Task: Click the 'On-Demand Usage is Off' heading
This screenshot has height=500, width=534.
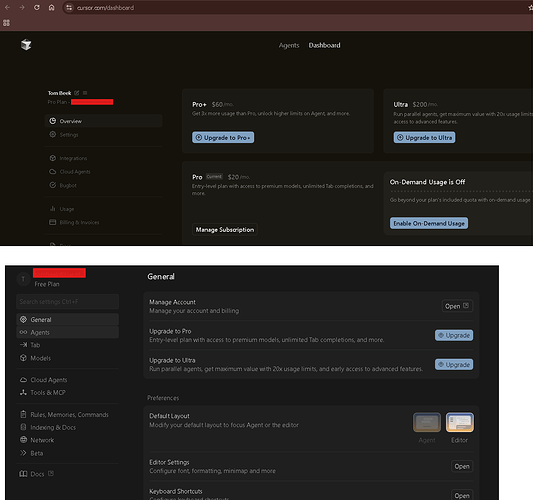Action: pyautogui.click(x=427, y=182)
